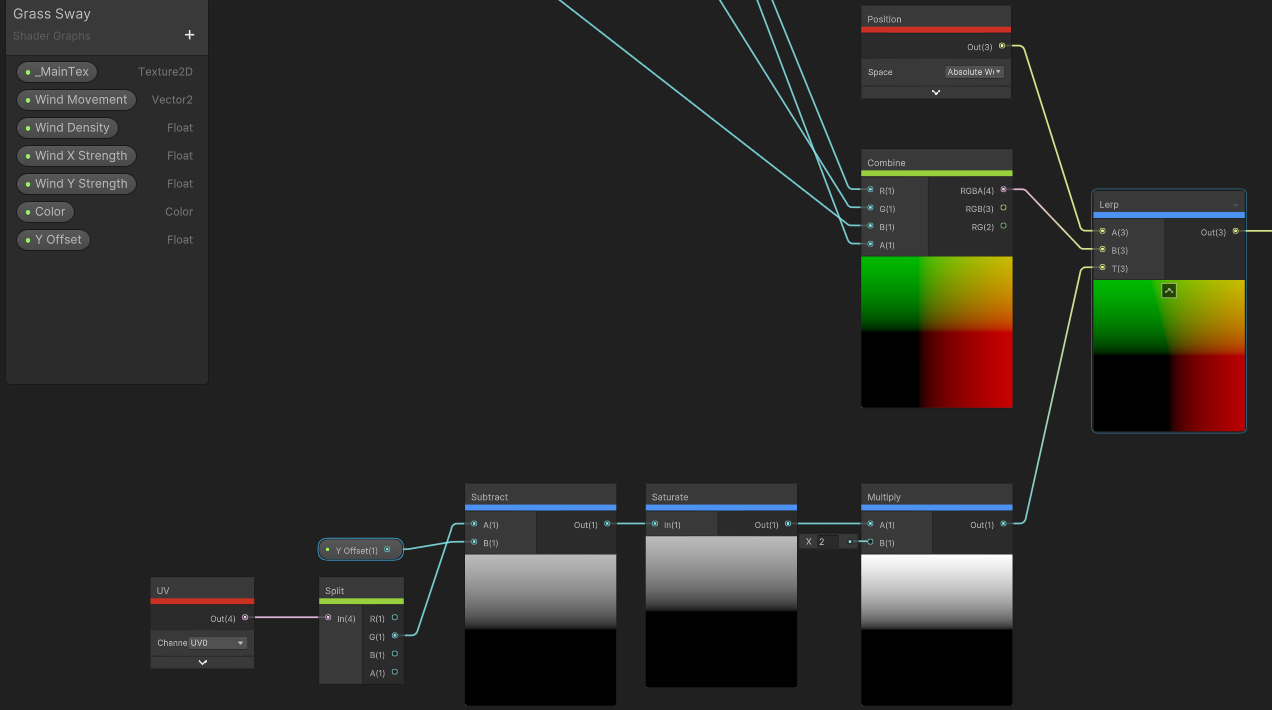Click the Combine node A(1) input port
The image size is (1272, 710).
click(x=870, y=244)
